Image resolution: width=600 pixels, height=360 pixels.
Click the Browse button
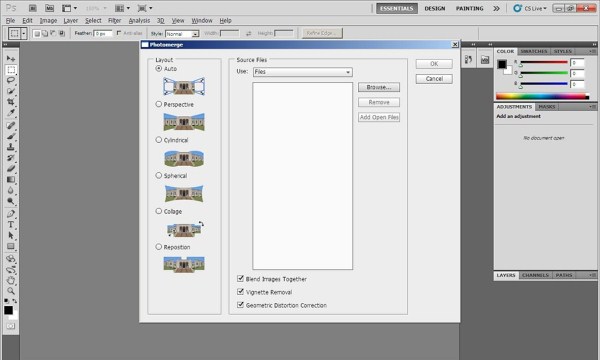point(379,87)
